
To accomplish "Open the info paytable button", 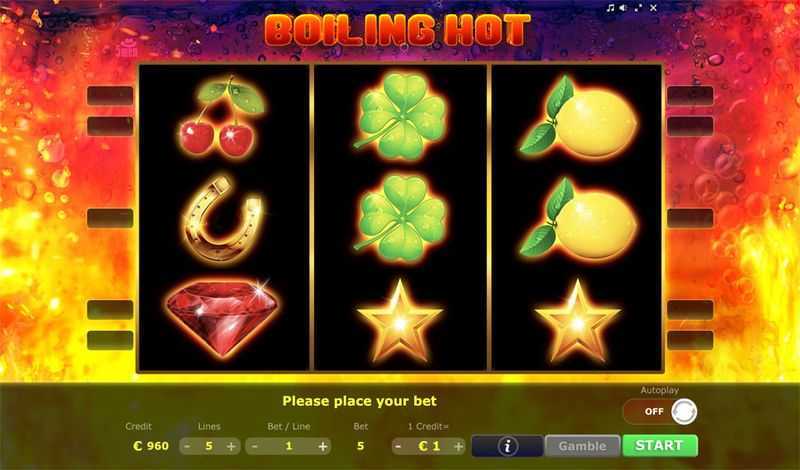I will coord(507,446).
